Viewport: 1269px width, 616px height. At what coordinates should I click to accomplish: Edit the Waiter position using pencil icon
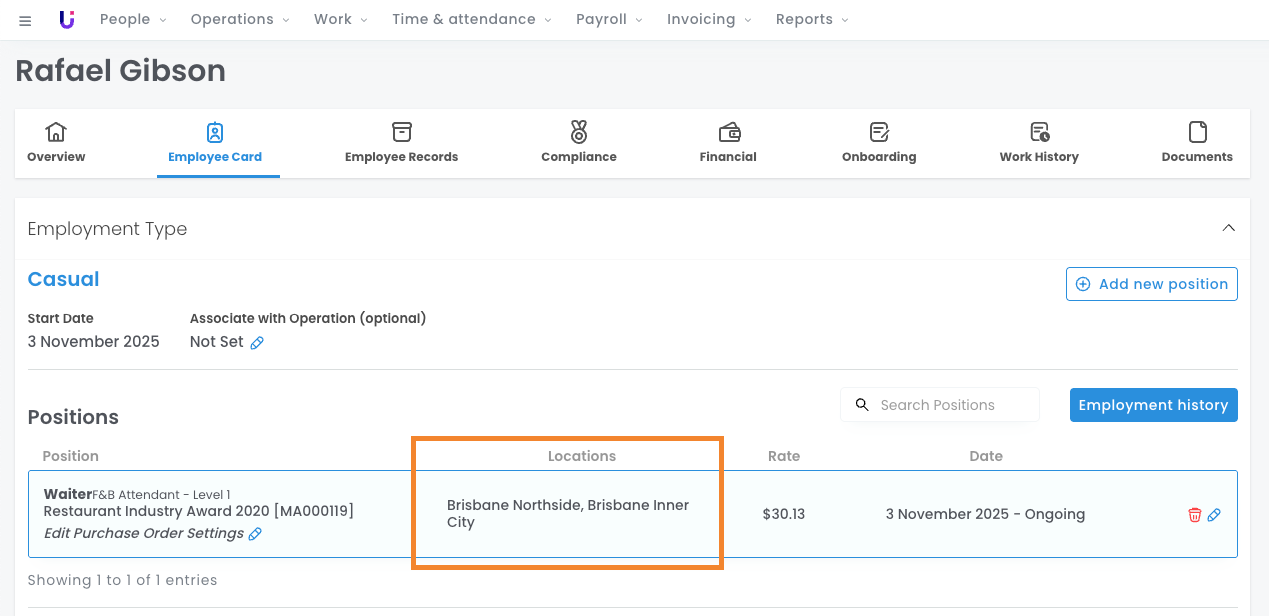tap(1214, 515)
